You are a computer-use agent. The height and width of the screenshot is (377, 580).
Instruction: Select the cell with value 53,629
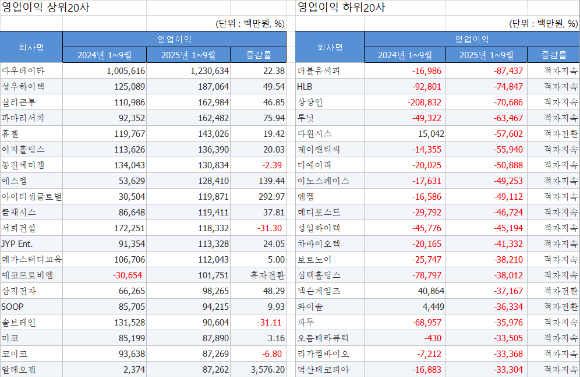coord(105,181)
